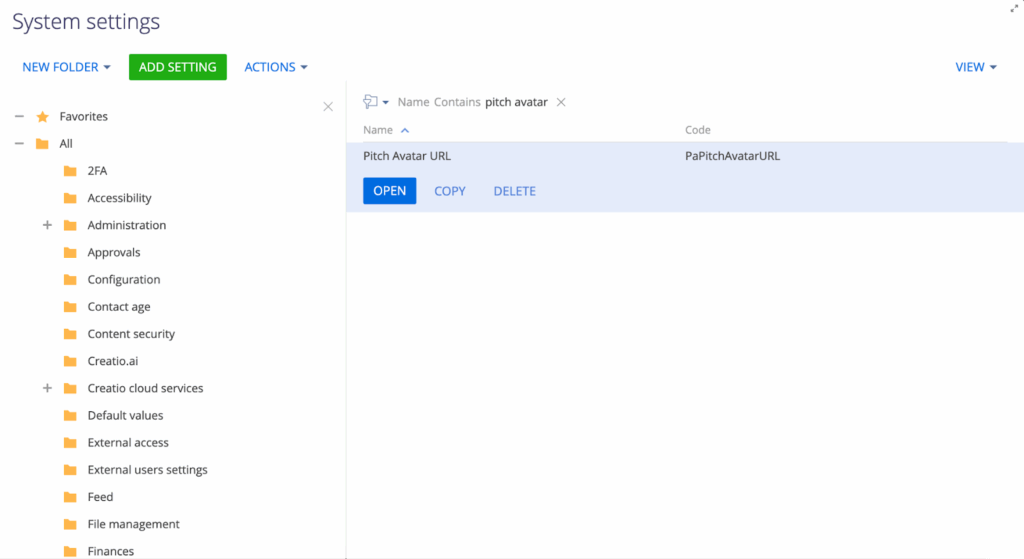This screenshot has height=559, width=1024.
Task: Click the filter folder icon beside Name
Action: [x=371, y=102]
